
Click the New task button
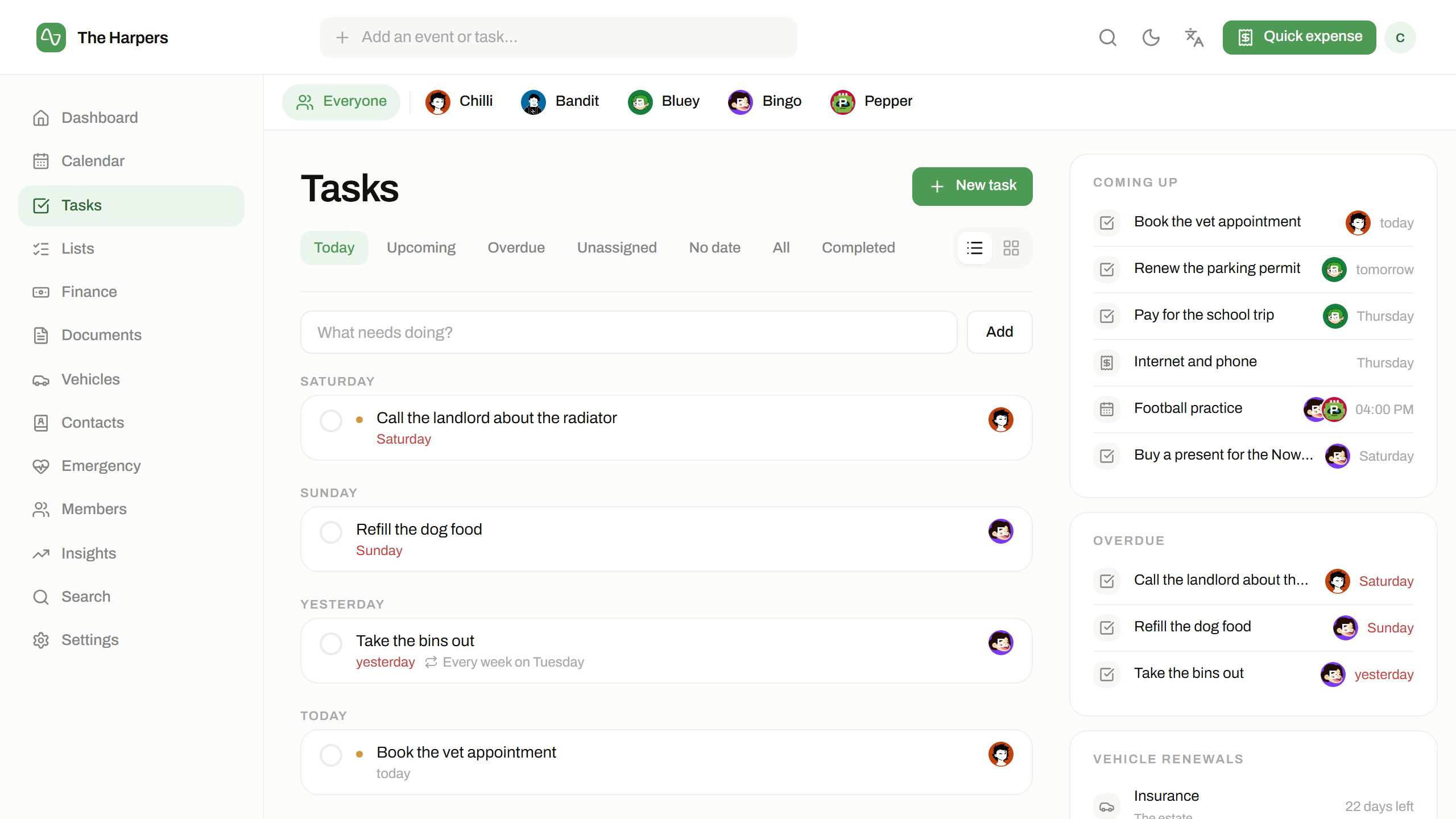pos(973,186)
